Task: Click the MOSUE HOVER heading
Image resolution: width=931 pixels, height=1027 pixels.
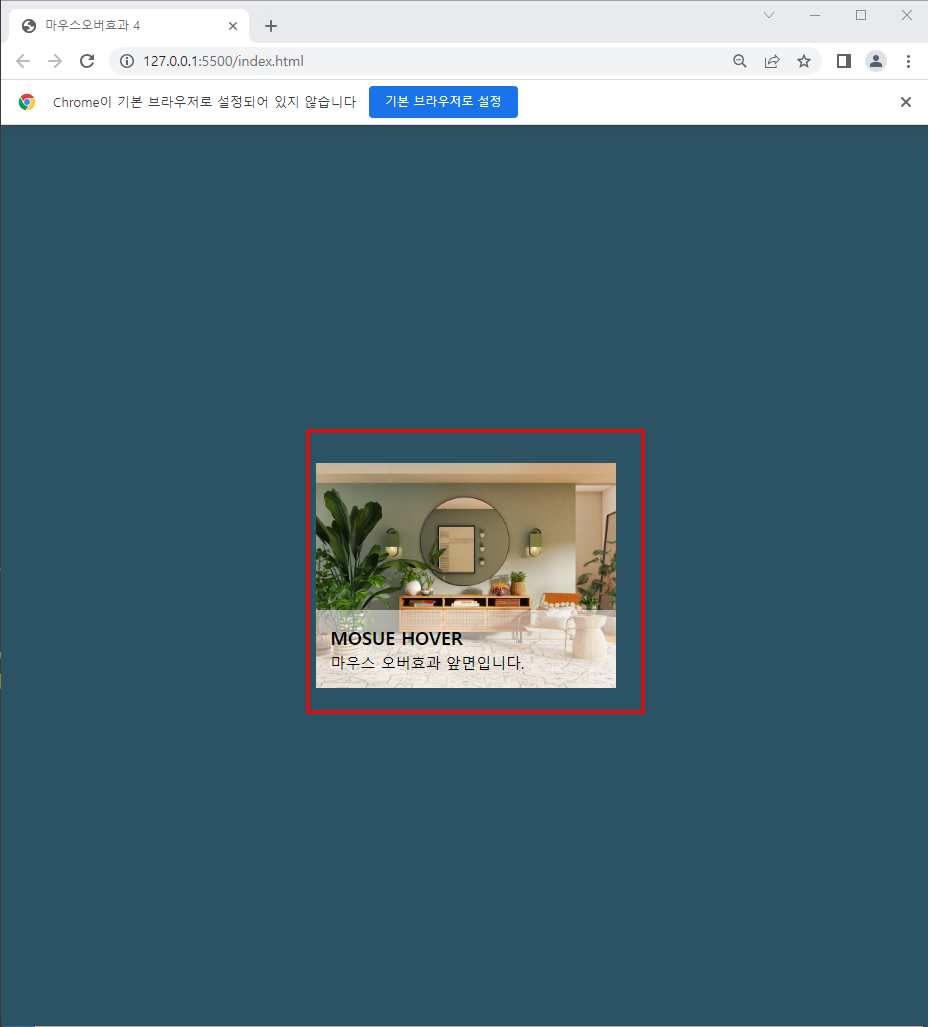Action: click(396, 639)
